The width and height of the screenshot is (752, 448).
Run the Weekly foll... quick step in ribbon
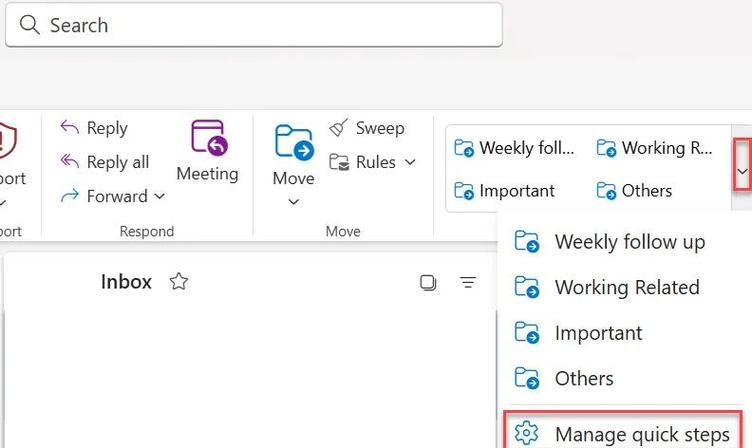(516, 148)
